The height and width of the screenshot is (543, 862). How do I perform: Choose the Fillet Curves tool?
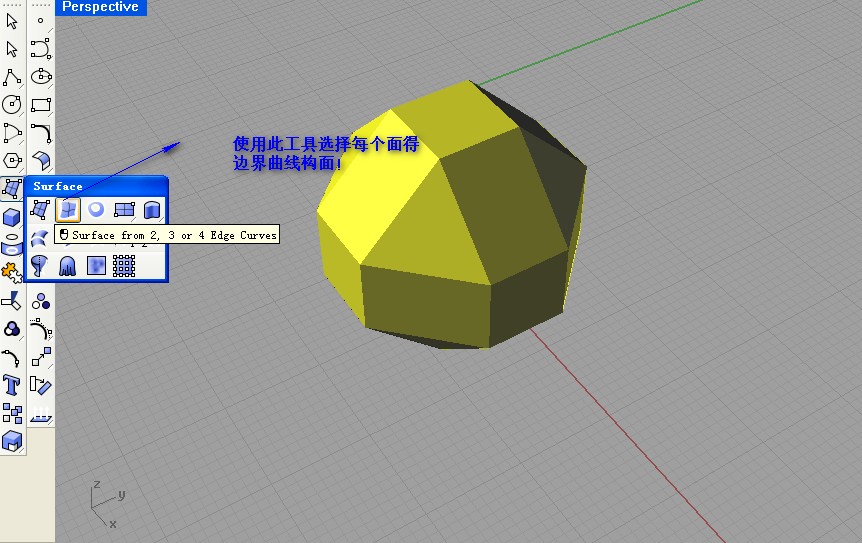coord(41,132)
